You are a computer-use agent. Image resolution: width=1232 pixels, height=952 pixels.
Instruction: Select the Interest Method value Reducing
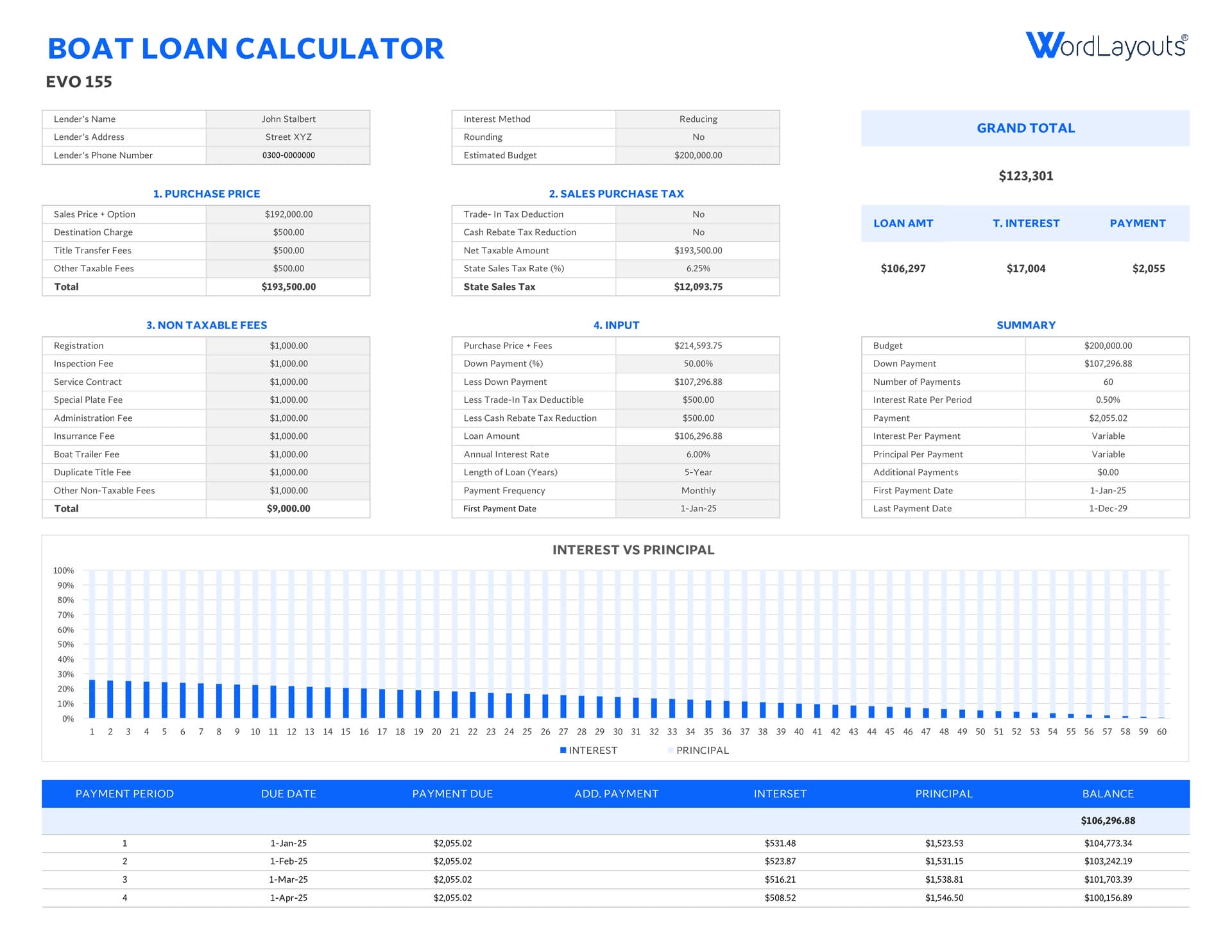697,119
